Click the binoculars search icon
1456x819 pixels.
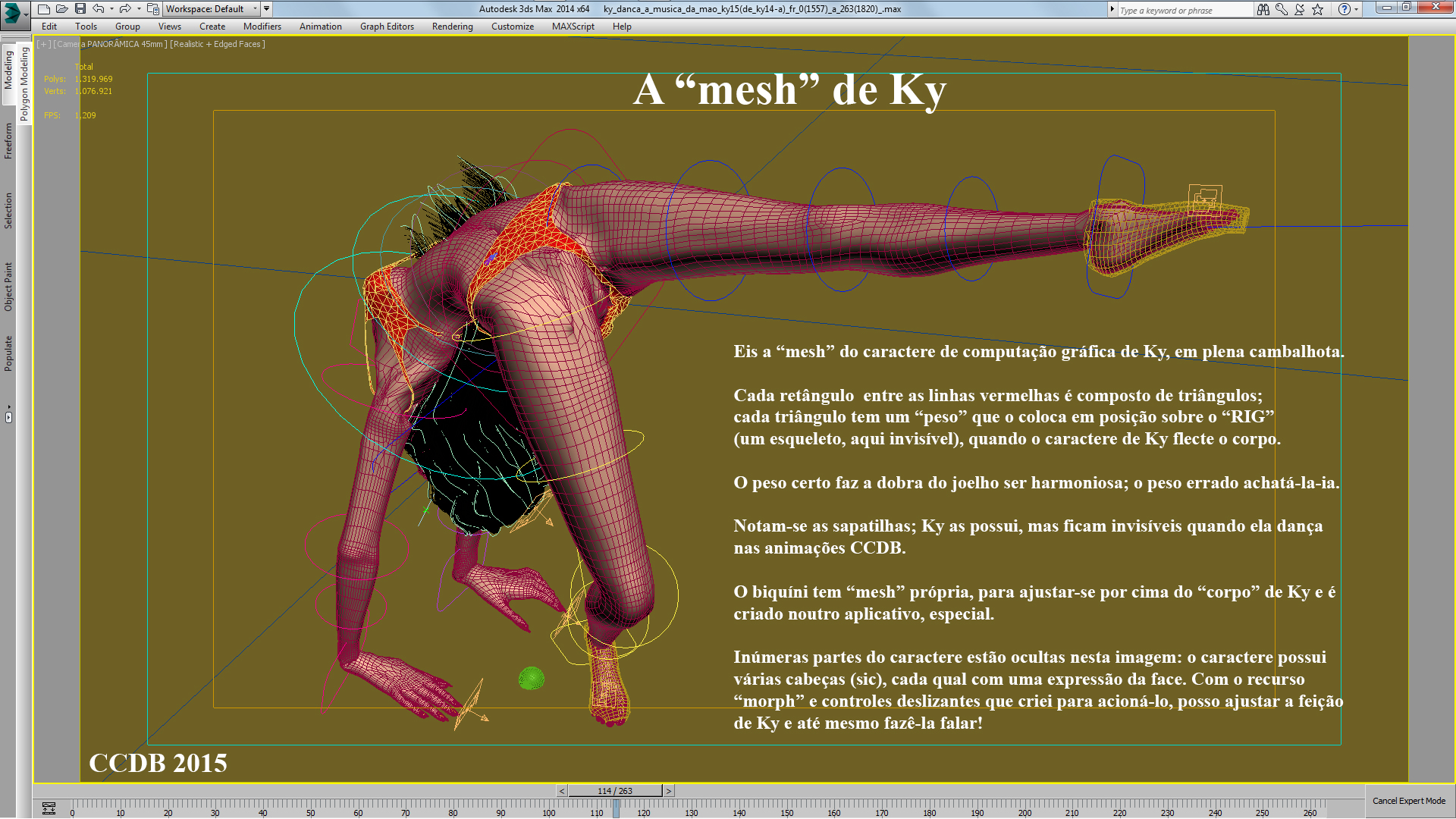click(1263, 9)
